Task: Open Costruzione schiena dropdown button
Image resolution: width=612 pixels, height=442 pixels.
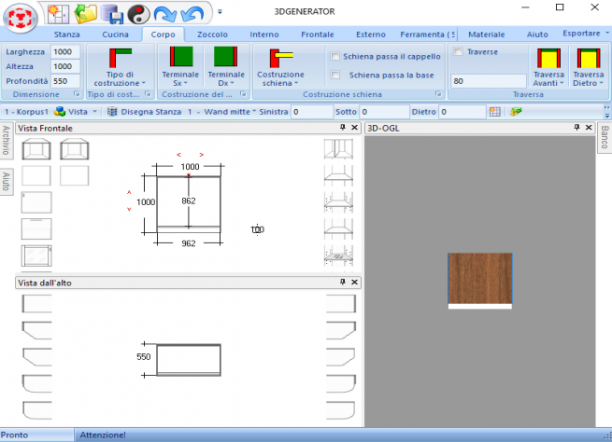Action: [280, 66]
